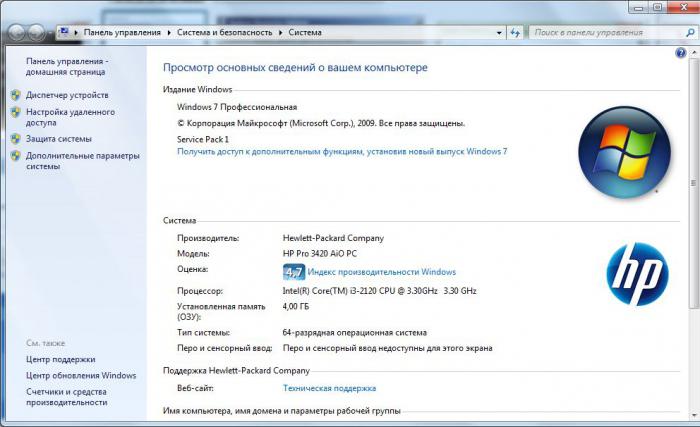Click the refresh icon next to the address bar
The width and height of the screenshot is (700, 427).
[x=515, y=32]
